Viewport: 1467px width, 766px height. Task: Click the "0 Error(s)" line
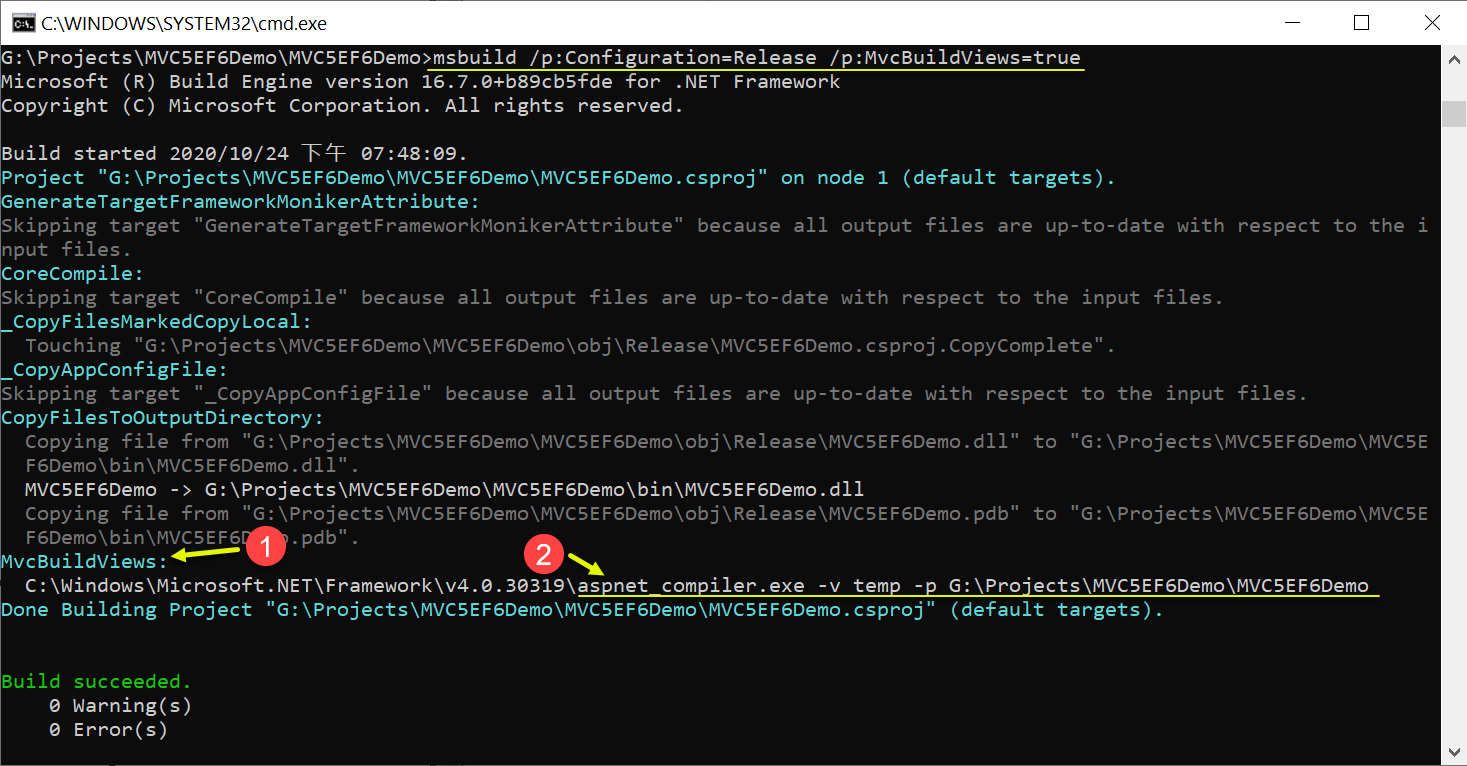click(109, 730)
